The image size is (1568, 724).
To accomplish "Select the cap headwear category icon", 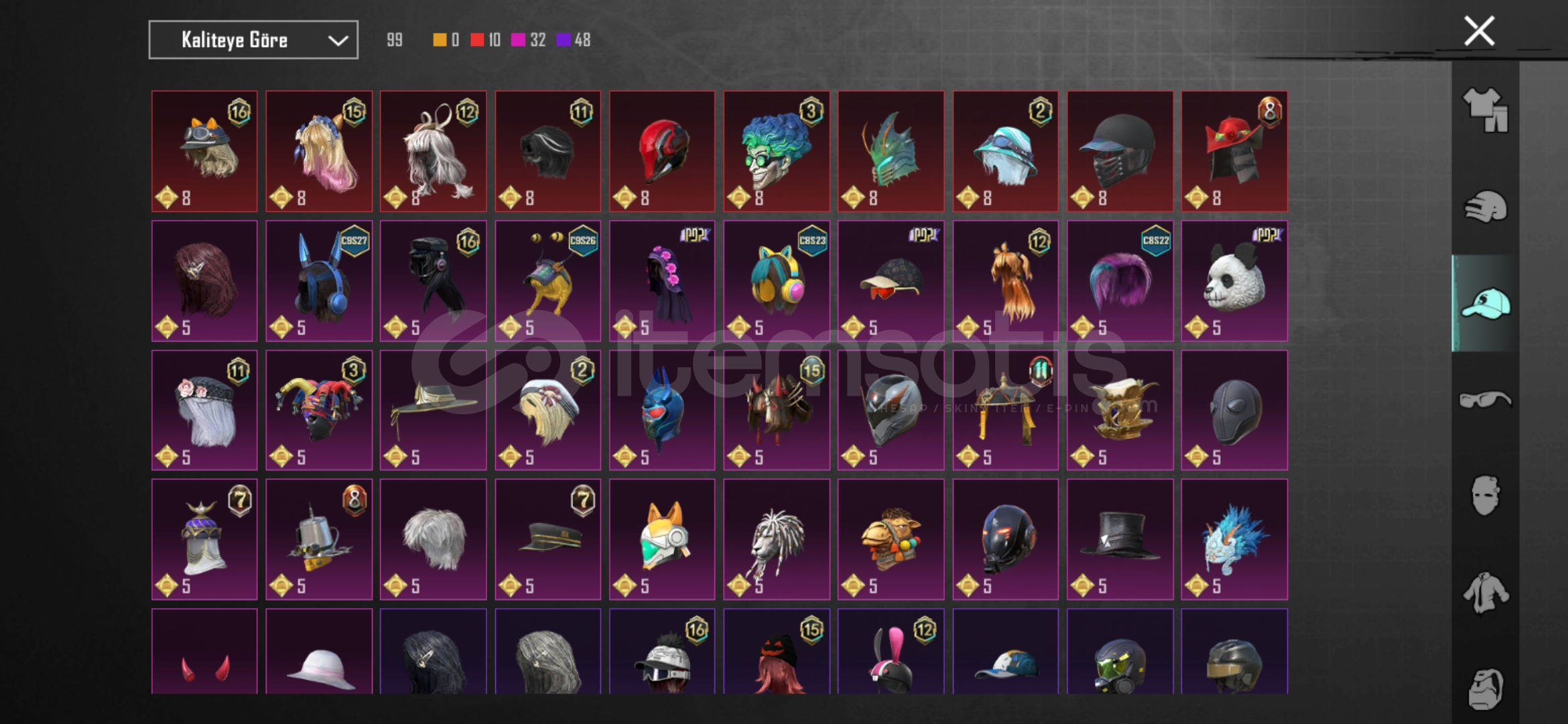I will [x=1486, y=303].
